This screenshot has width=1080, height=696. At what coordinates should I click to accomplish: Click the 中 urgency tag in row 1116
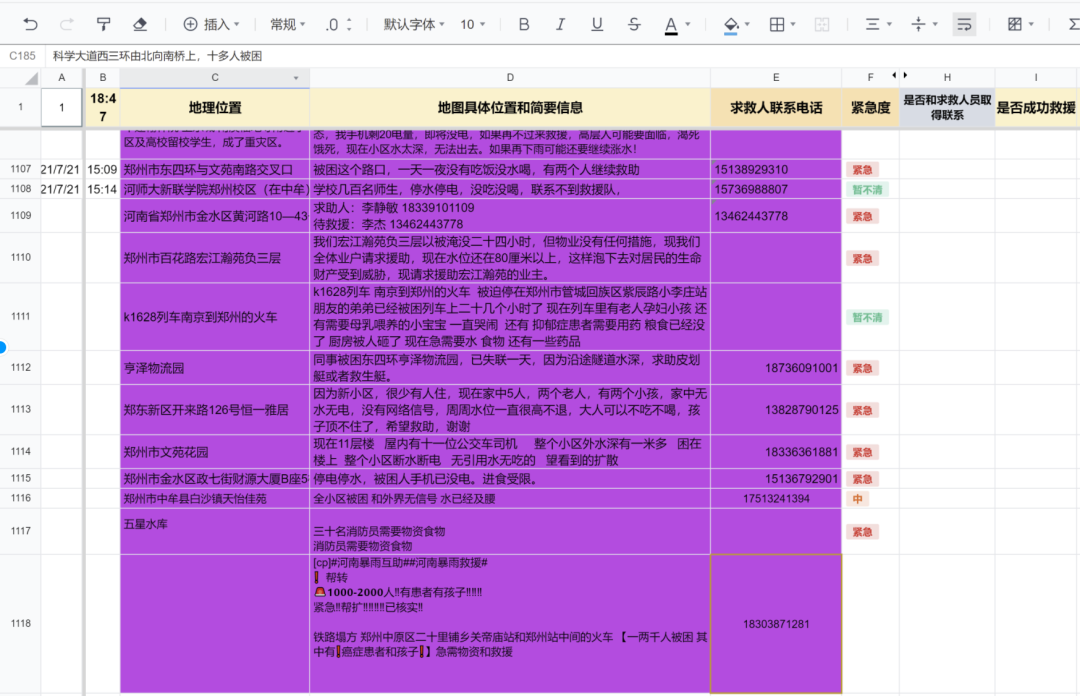coord(858,499)
